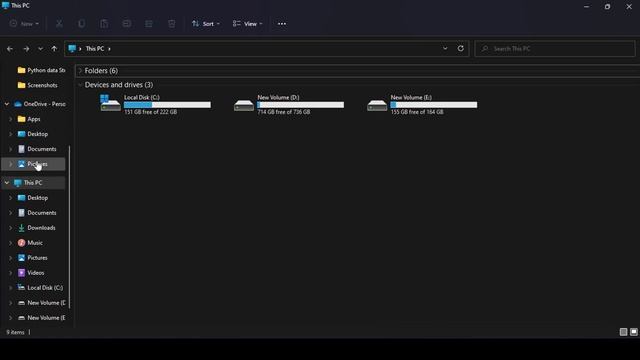Viewport: 640px width, 360px height.
Task: Switch to large icons view in status bar
Action: click(x=633, y=332)
